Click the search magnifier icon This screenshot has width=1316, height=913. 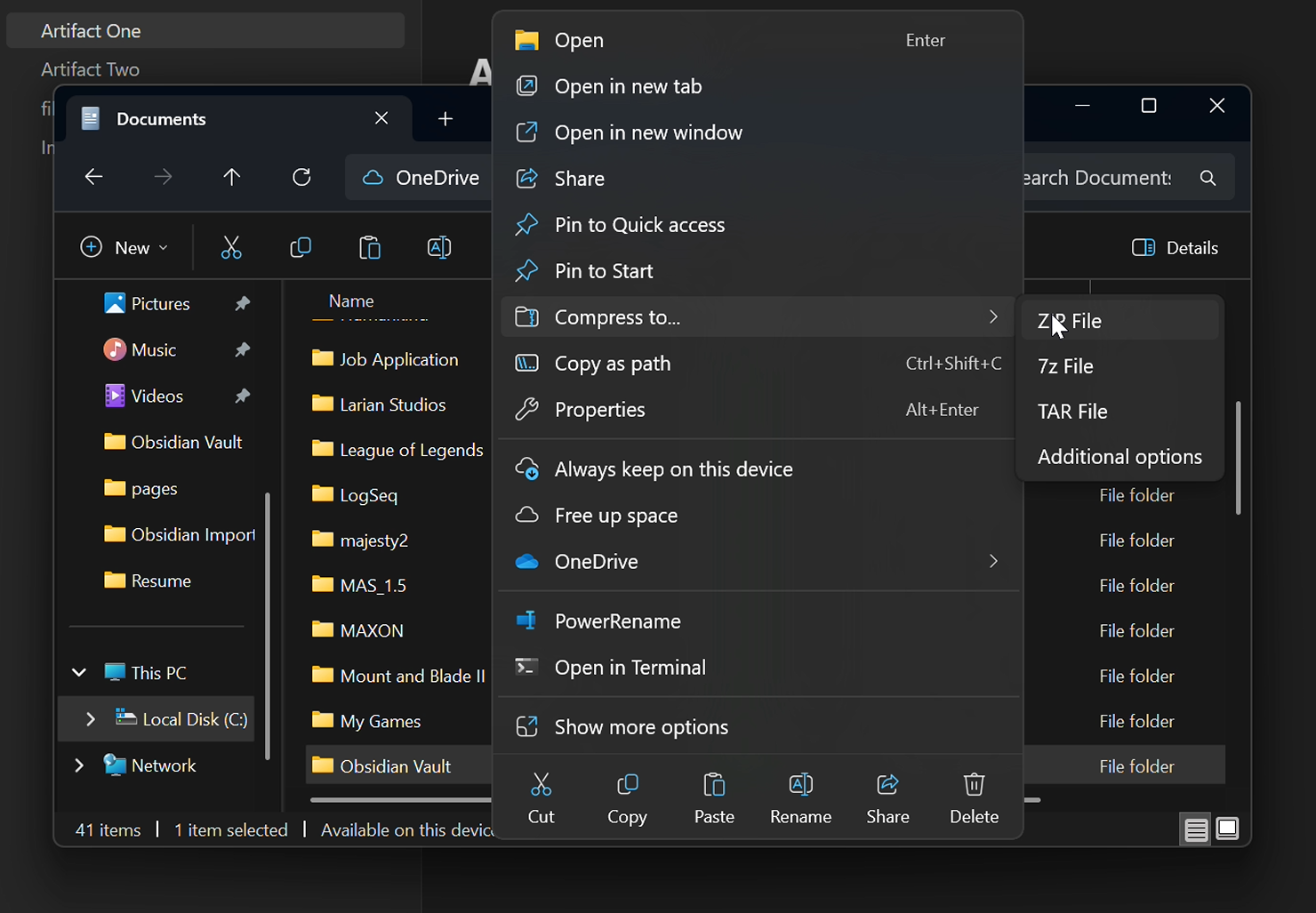tap(1208, 177)
